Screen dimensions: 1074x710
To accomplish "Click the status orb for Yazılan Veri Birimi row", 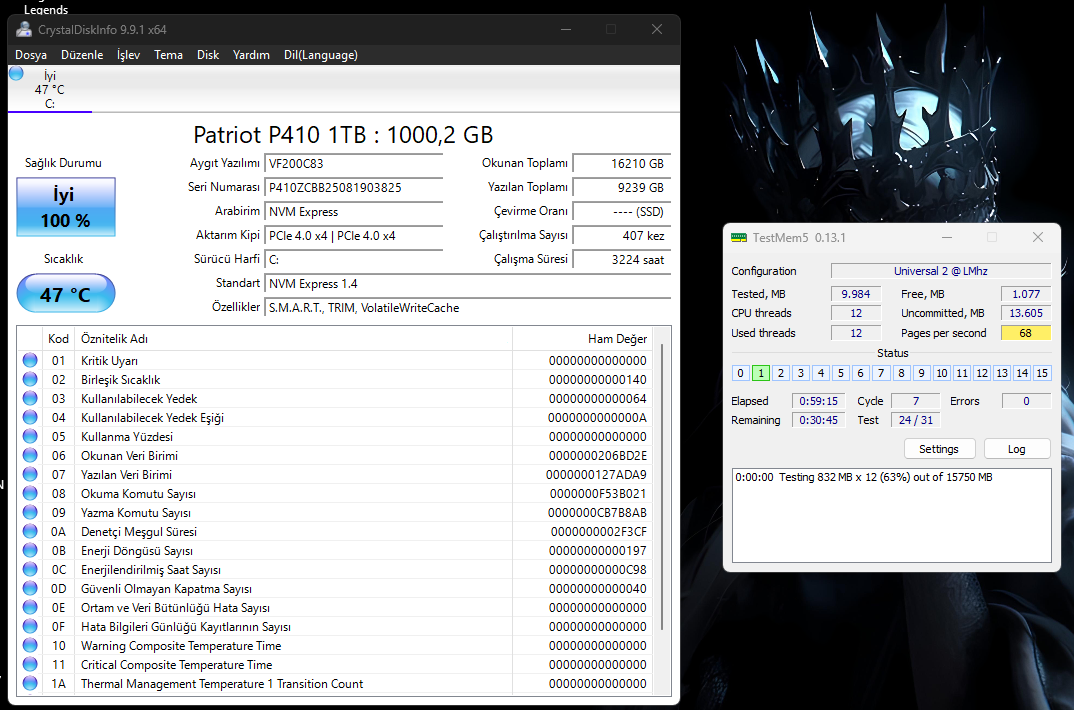I will click(x=30, y=474).
